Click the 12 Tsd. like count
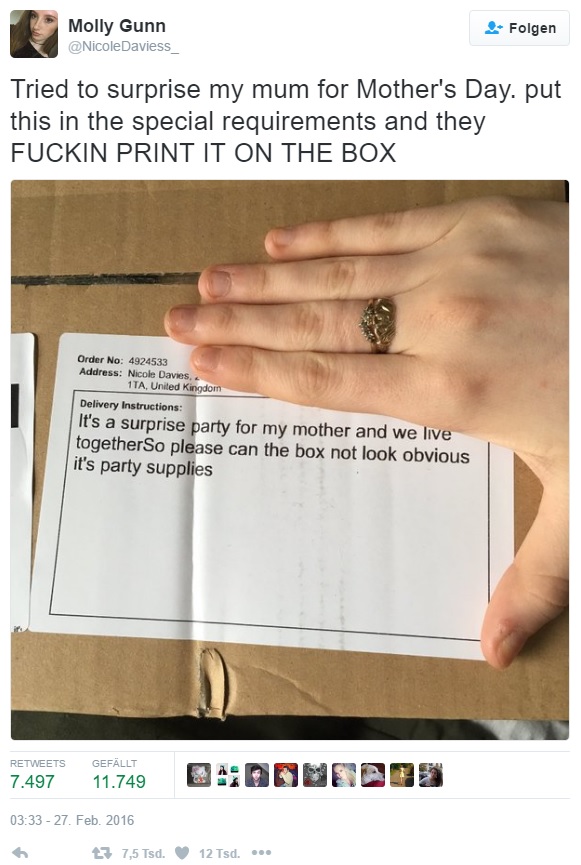581x865 pixels. click(x=219, y=853)
